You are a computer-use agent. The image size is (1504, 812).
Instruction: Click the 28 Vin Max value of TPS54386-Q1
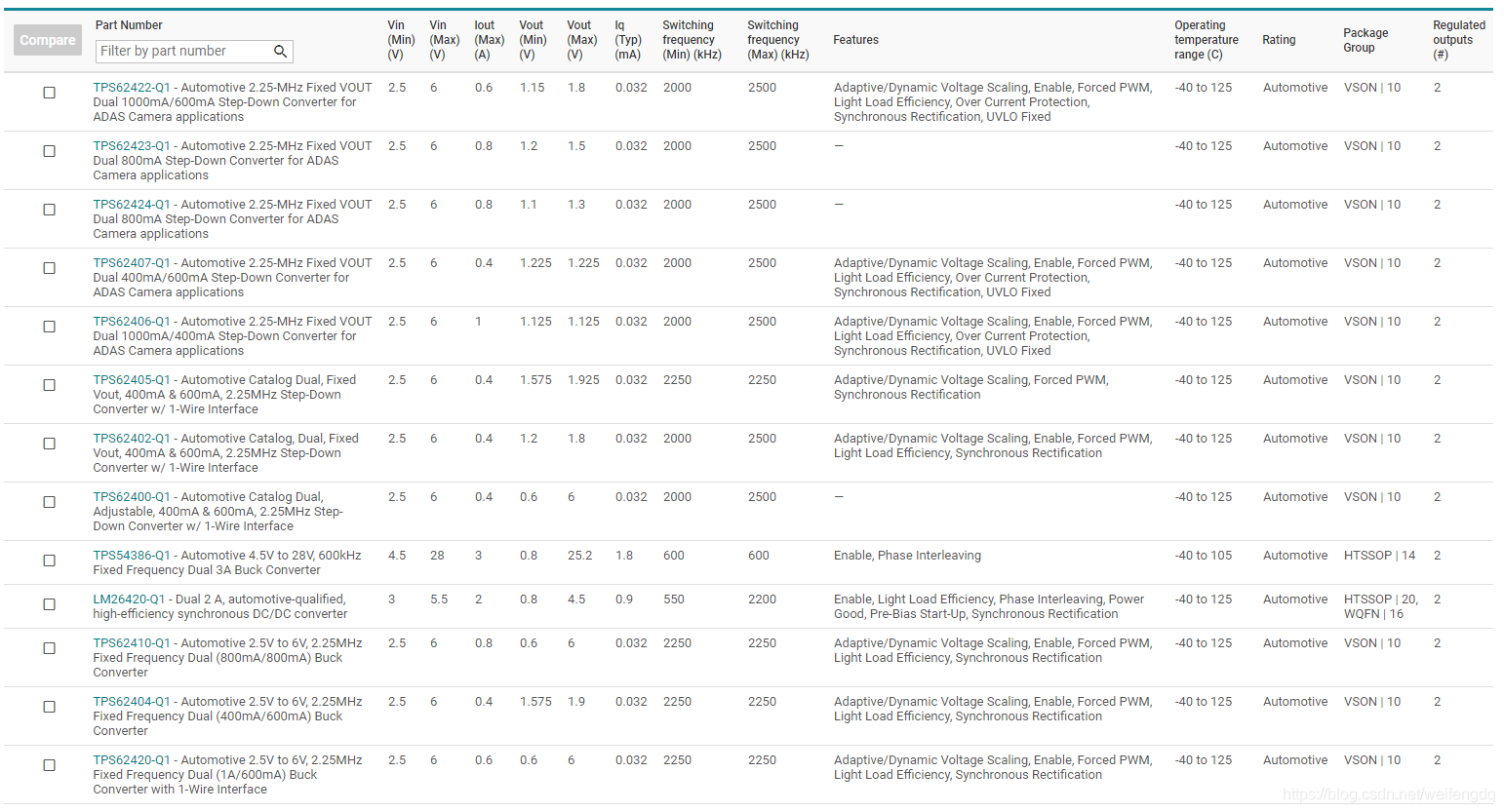(437, 556)
